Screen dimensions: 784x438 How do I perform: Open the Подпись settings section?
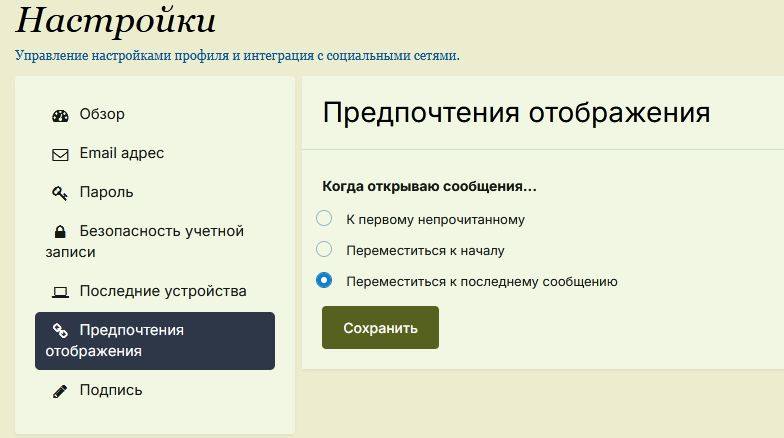[x=110, y=390]
